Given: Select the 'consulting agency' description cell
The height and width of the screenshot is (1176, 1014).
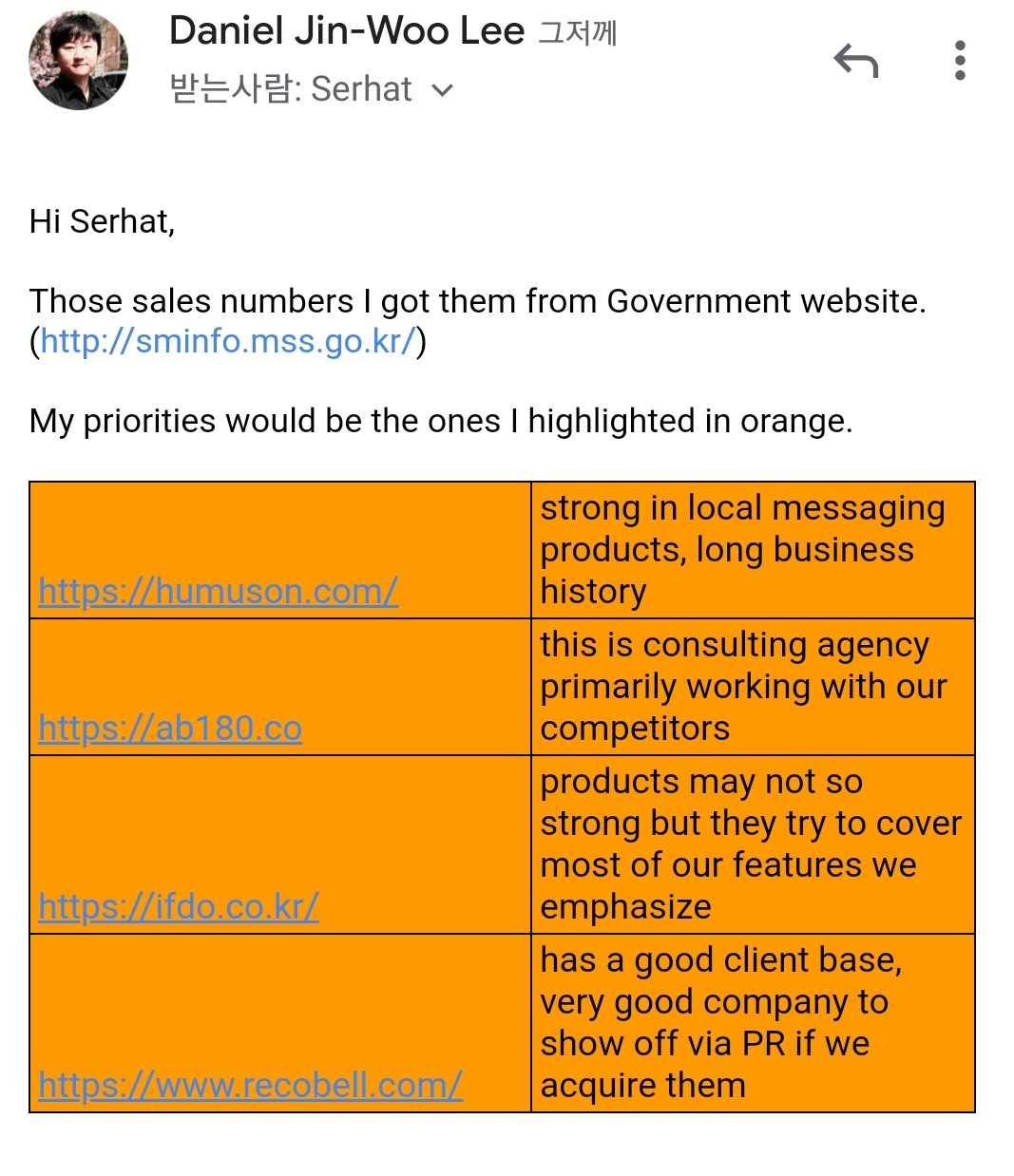Looking at the screenshot, I should click(752, 687).
